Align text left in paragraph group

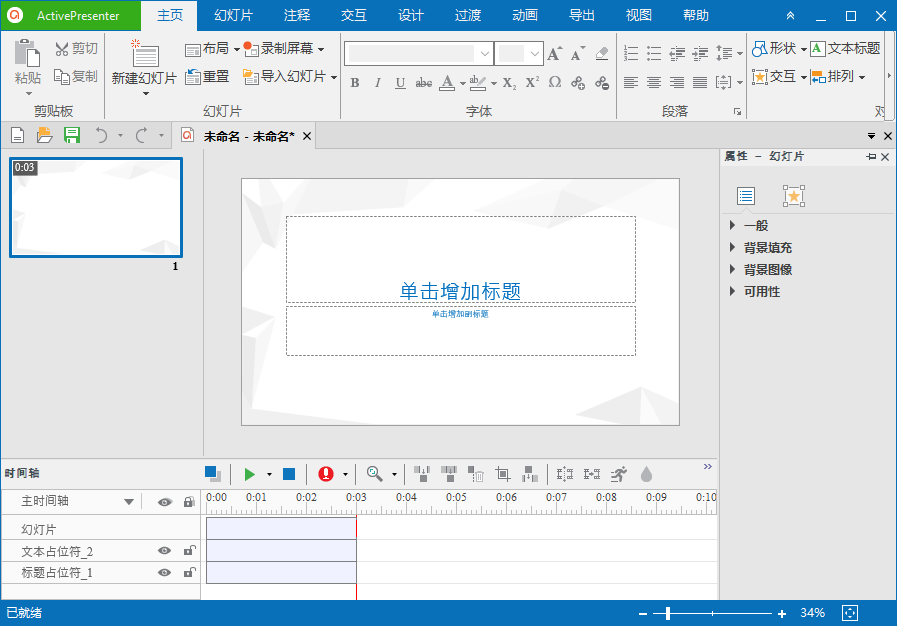click(x=630, y=83)
